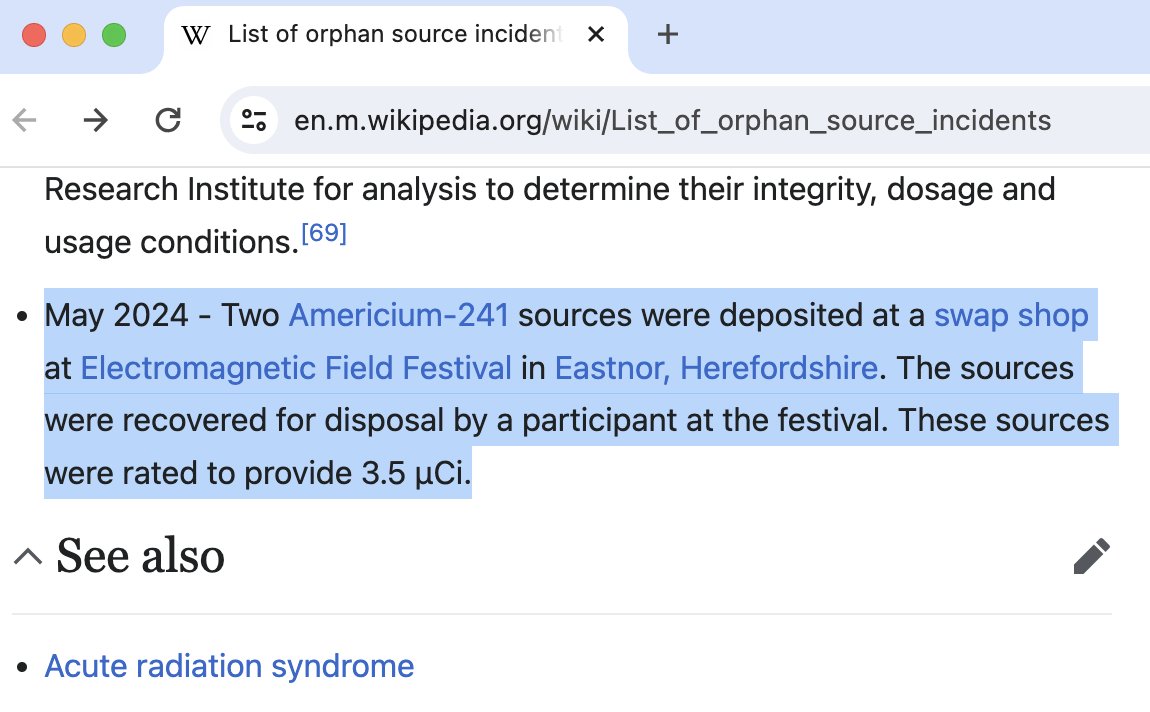The image size is (1150, 712).
Task: Open site information icon in address bar
Action: click(x=254, y=120)
